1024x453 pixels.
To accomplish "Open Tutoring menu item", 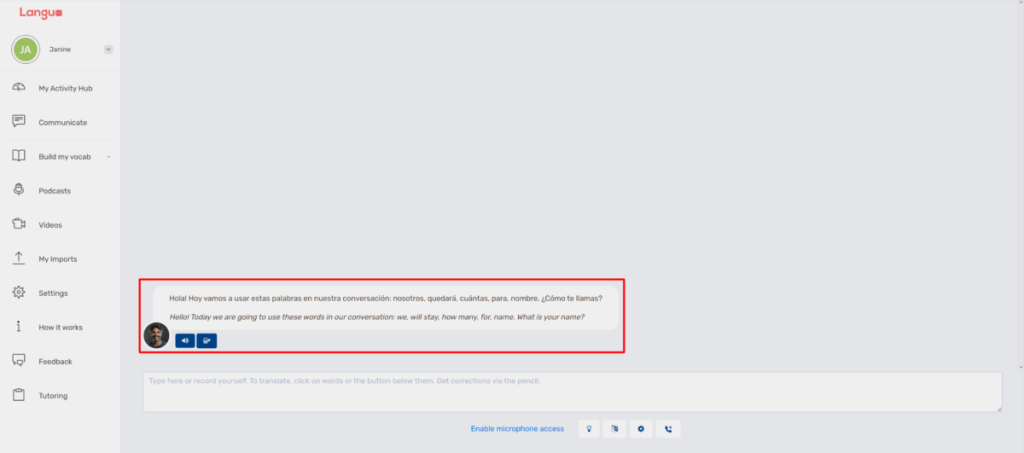I will coord(53,396).
